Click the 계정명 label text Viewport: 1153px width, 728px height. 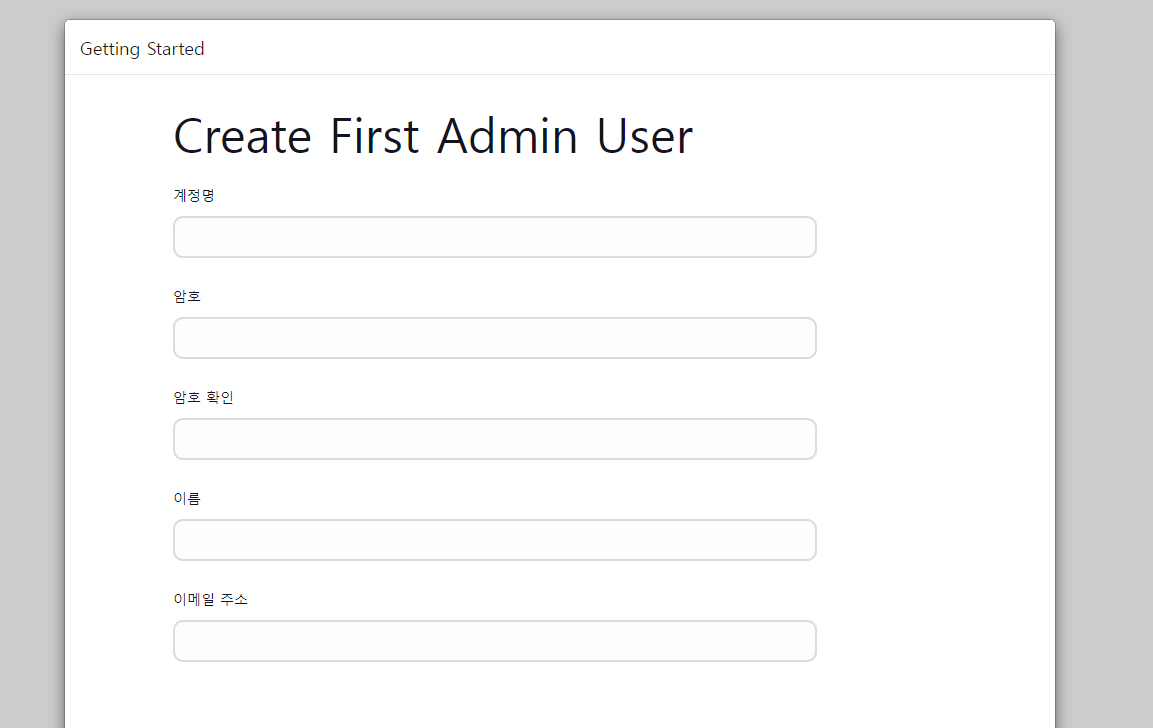tap(194, 195)
